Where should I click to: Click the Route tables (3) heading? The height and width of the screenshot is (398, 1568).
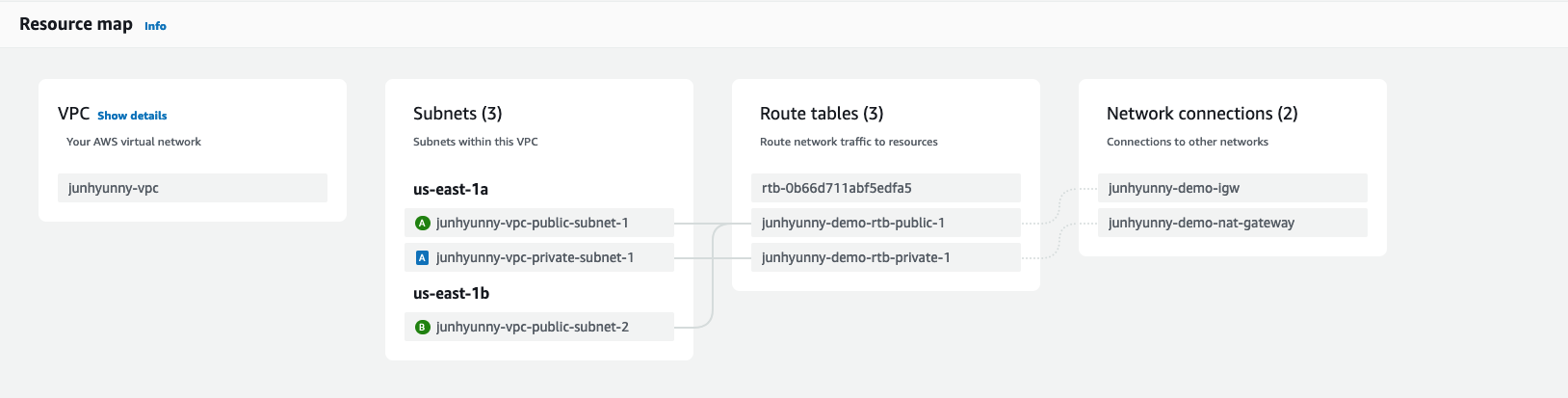click(822, 114)
